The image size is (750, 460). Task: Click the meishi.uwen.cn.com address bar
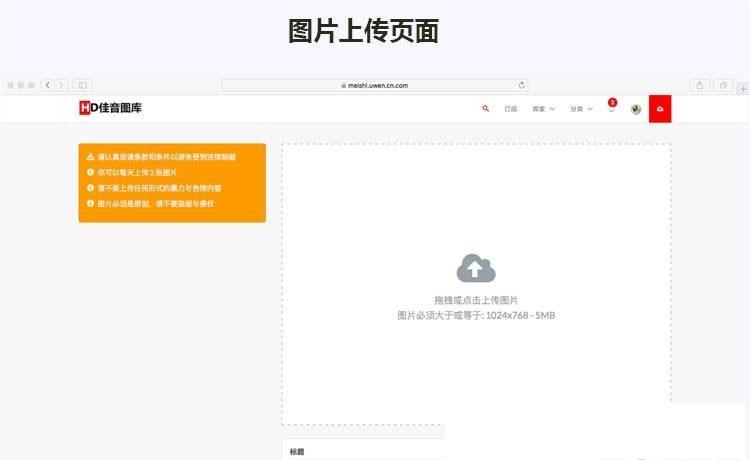[375, 86]
